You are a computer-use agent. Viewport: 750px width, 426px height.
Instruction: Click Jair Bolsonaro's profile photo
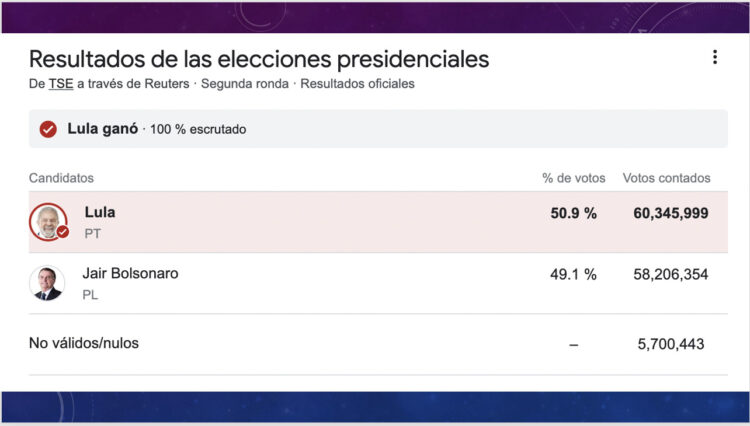coord(46,283)
